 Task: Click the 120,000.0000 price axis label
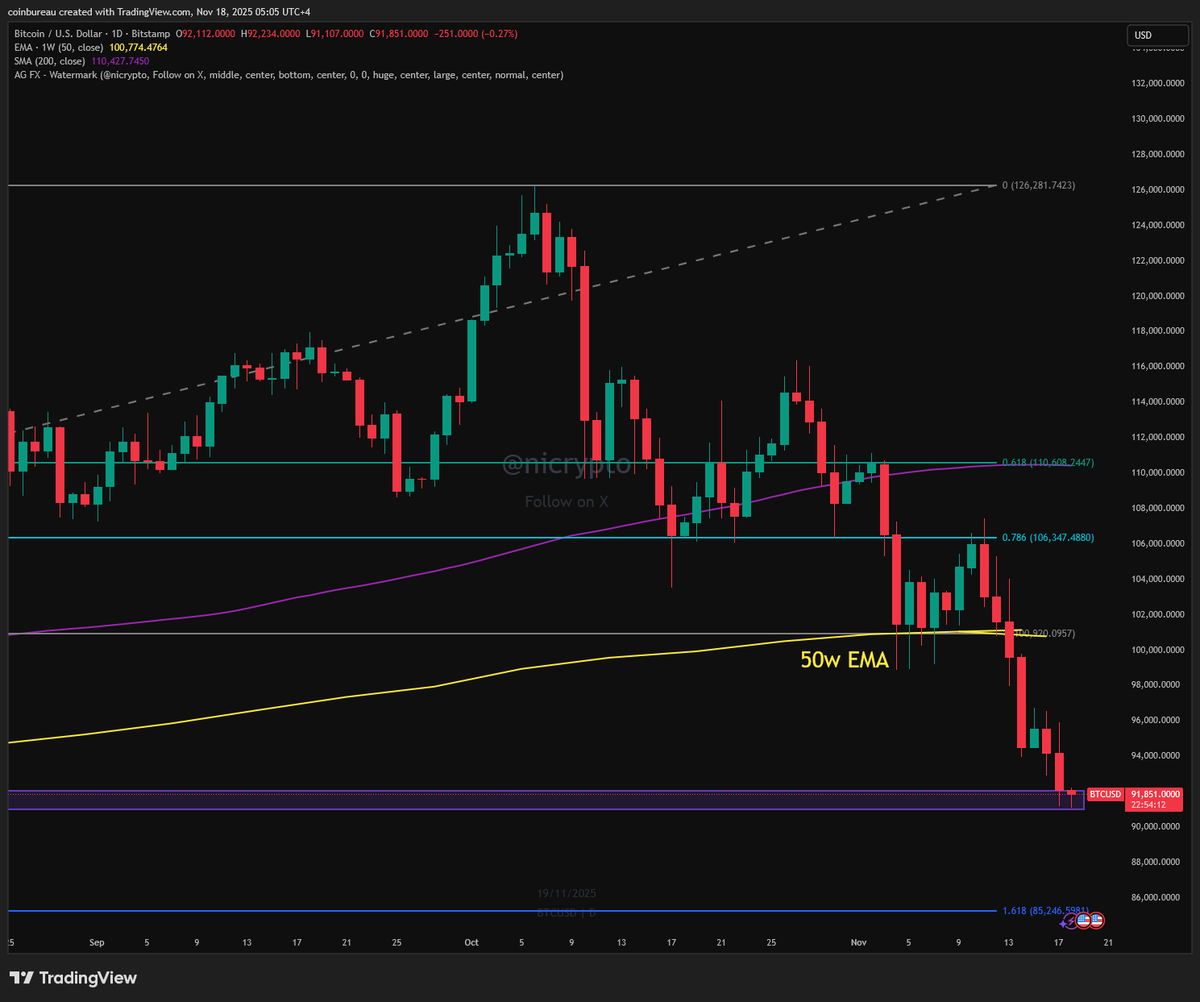pyautogui.click(x=1158, y=296)
